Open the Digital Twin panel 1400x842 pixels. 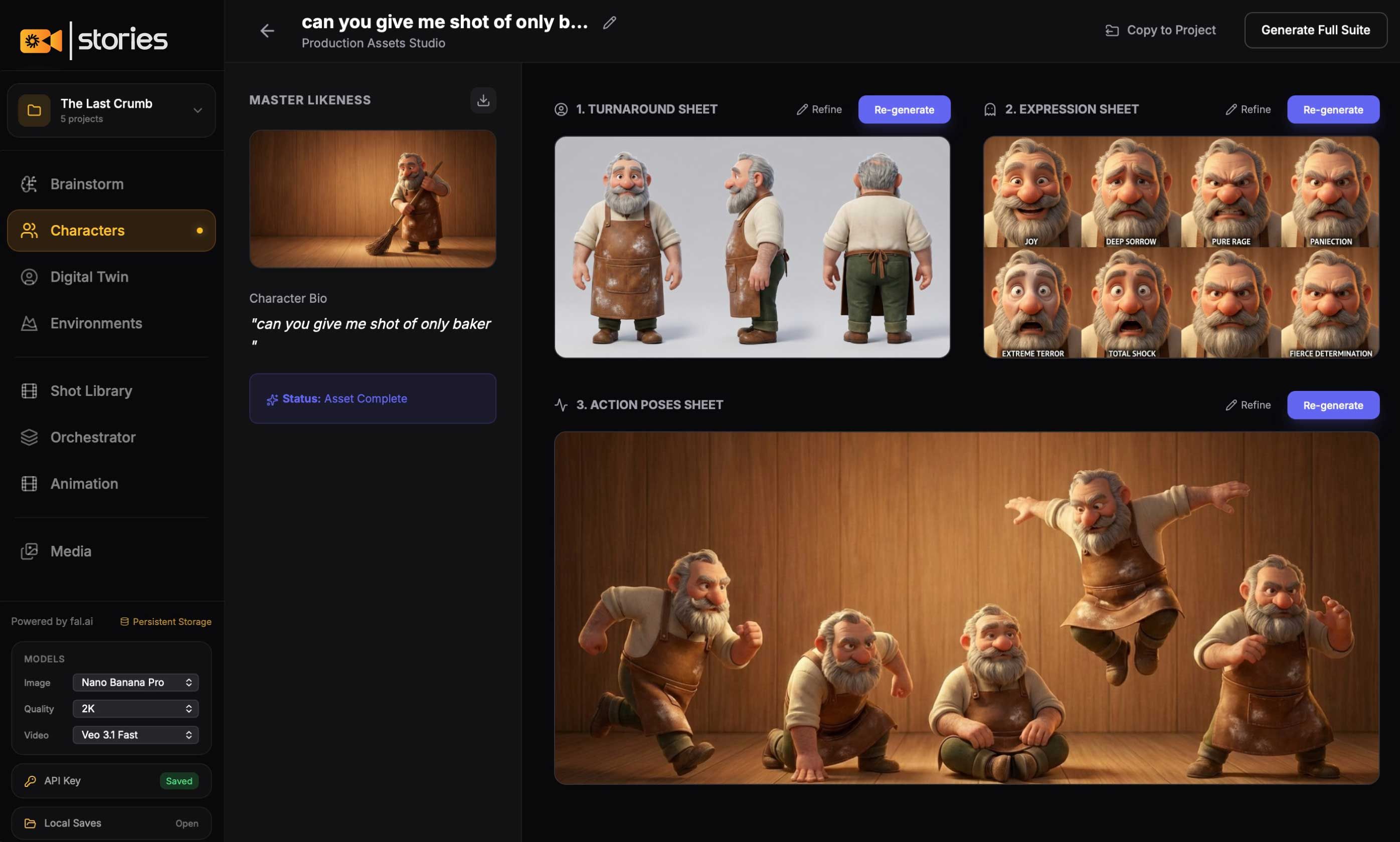click(x=89, y=277)
